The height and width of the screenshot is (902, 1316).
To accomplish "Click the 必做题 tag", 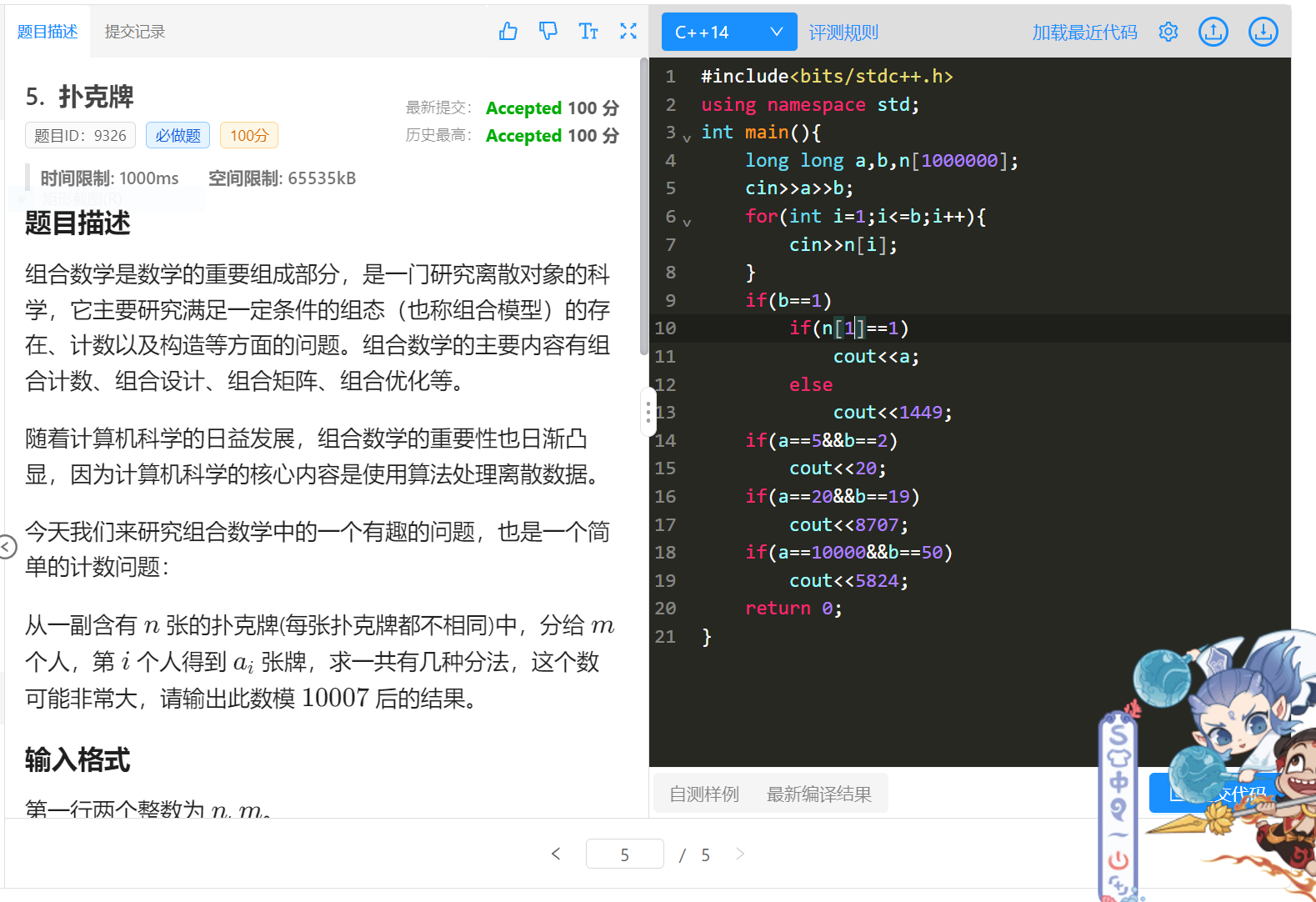I will (x=178, y=135).
